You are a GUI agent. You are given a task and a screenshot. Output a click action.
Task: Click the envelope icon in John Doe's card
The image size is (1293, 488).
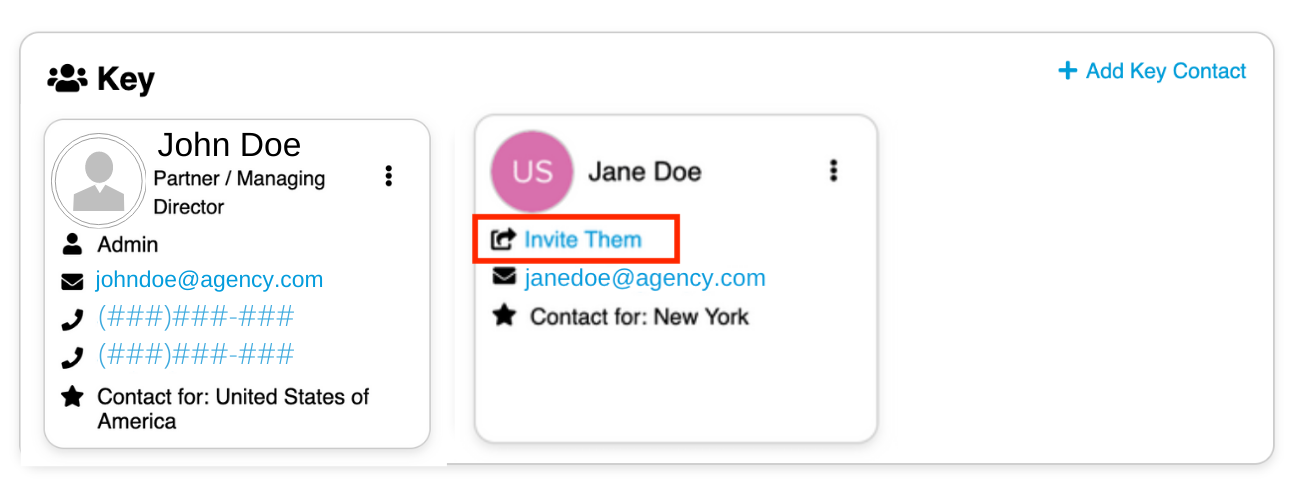(72, 281)
